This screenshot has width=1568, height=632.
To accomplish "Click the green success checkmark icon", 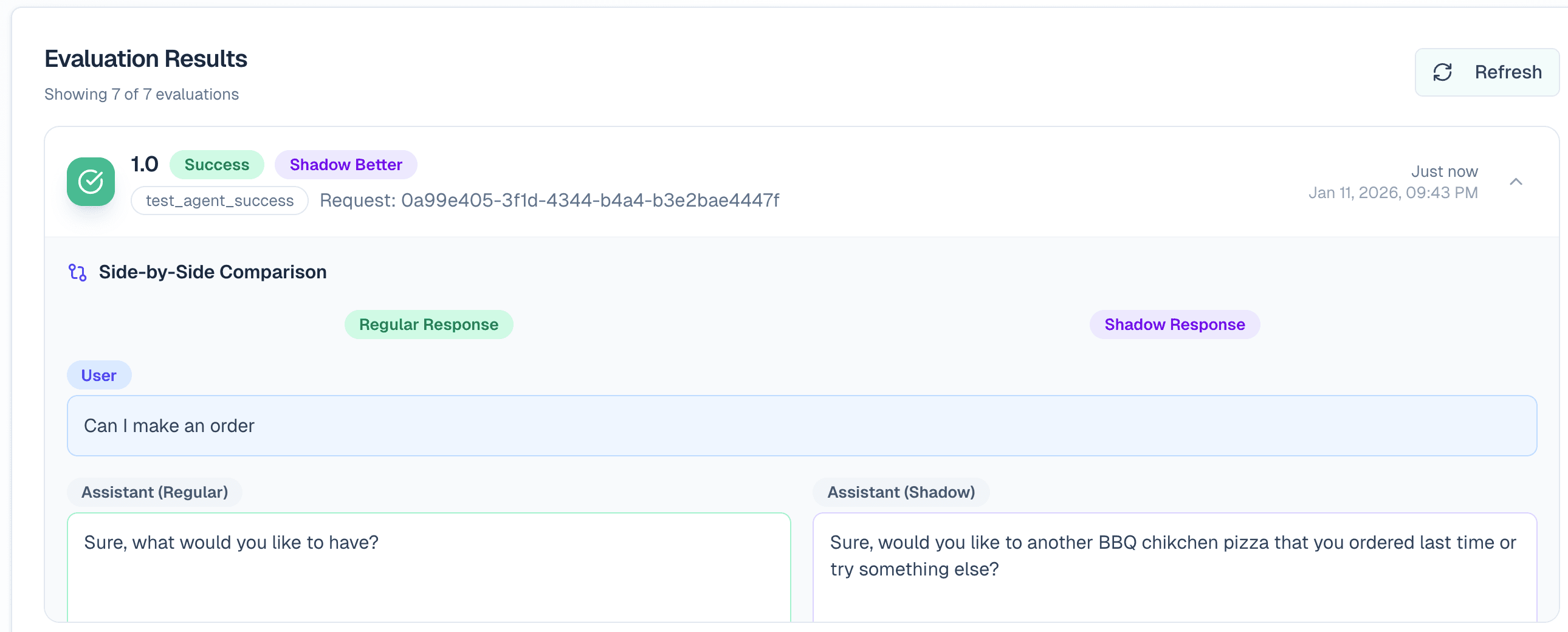I will point(91,182).
